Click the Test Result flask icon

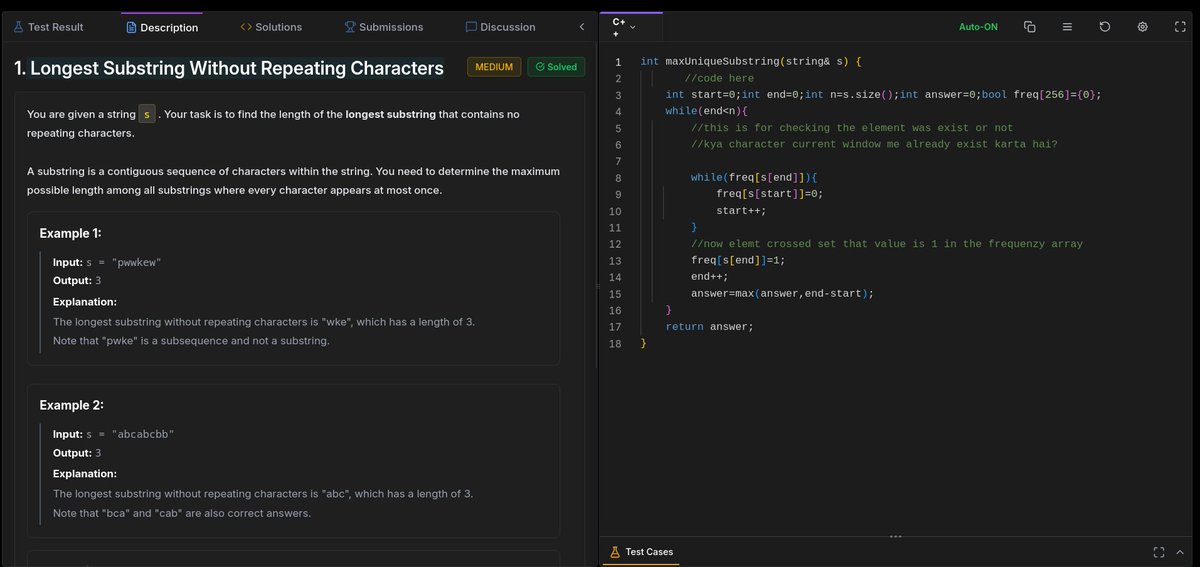(18, 27)
